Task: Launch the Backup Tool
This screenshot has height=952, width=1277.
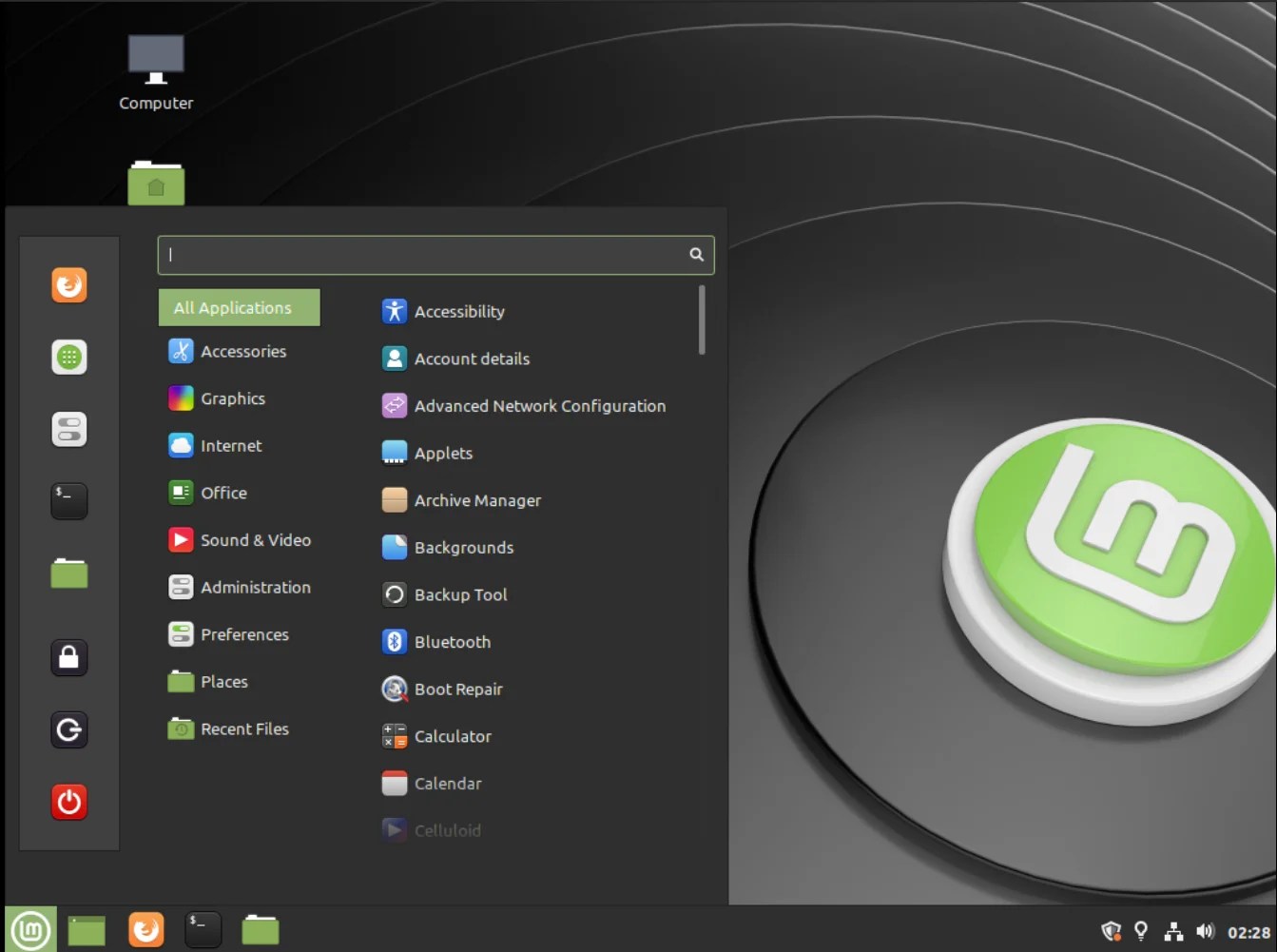Action: tap(460, 594)
